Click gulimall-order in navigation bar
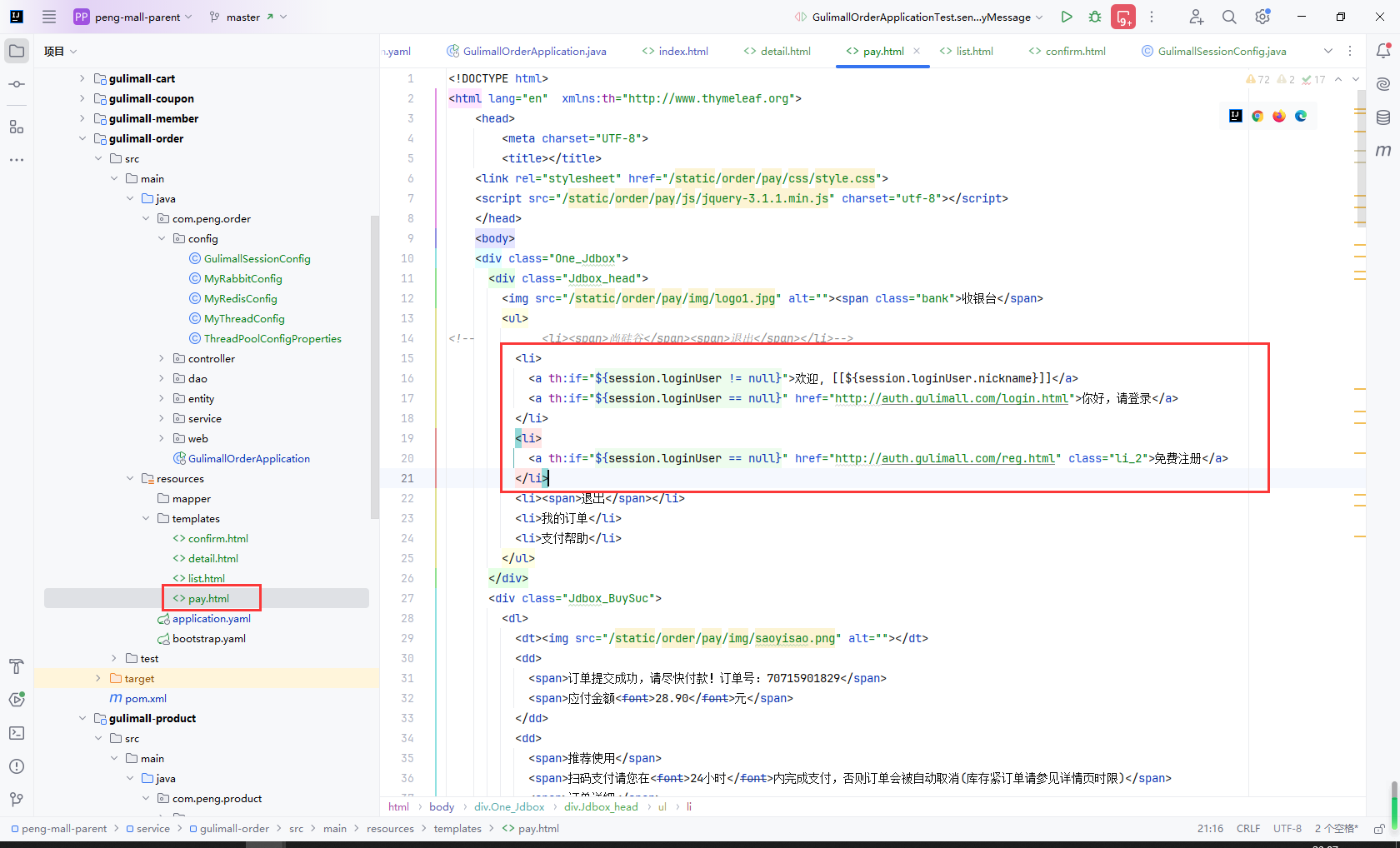1400x848 pixels. (229, 829)
